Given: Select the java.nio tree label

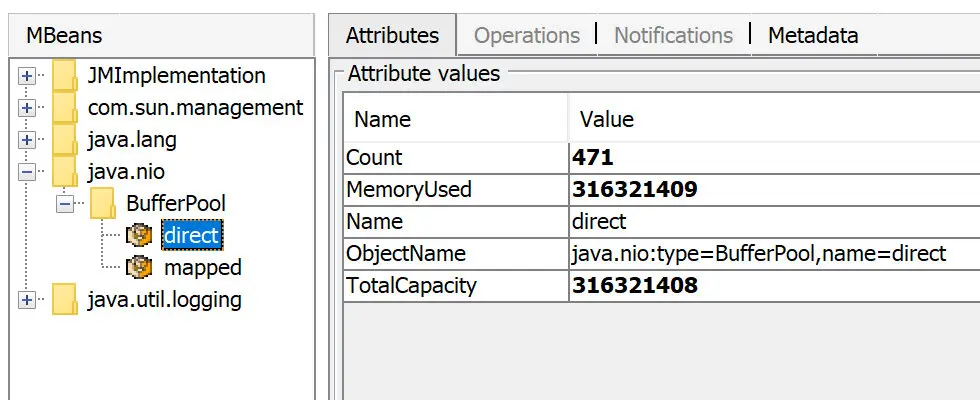Looking at the screenshot, I should tap(126, 171).
